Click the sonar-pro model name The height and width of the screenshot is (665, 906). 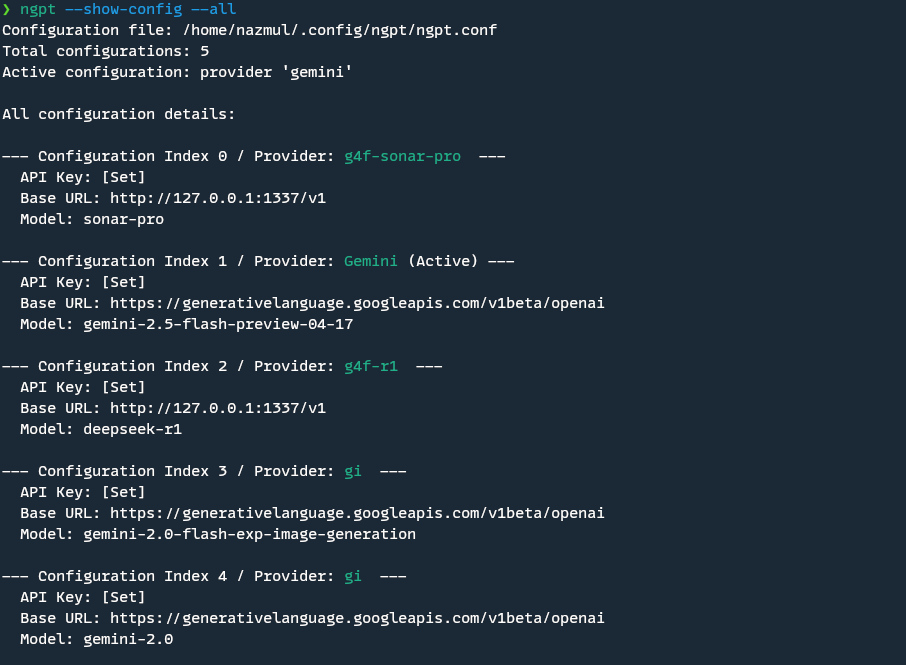(124, 220)
